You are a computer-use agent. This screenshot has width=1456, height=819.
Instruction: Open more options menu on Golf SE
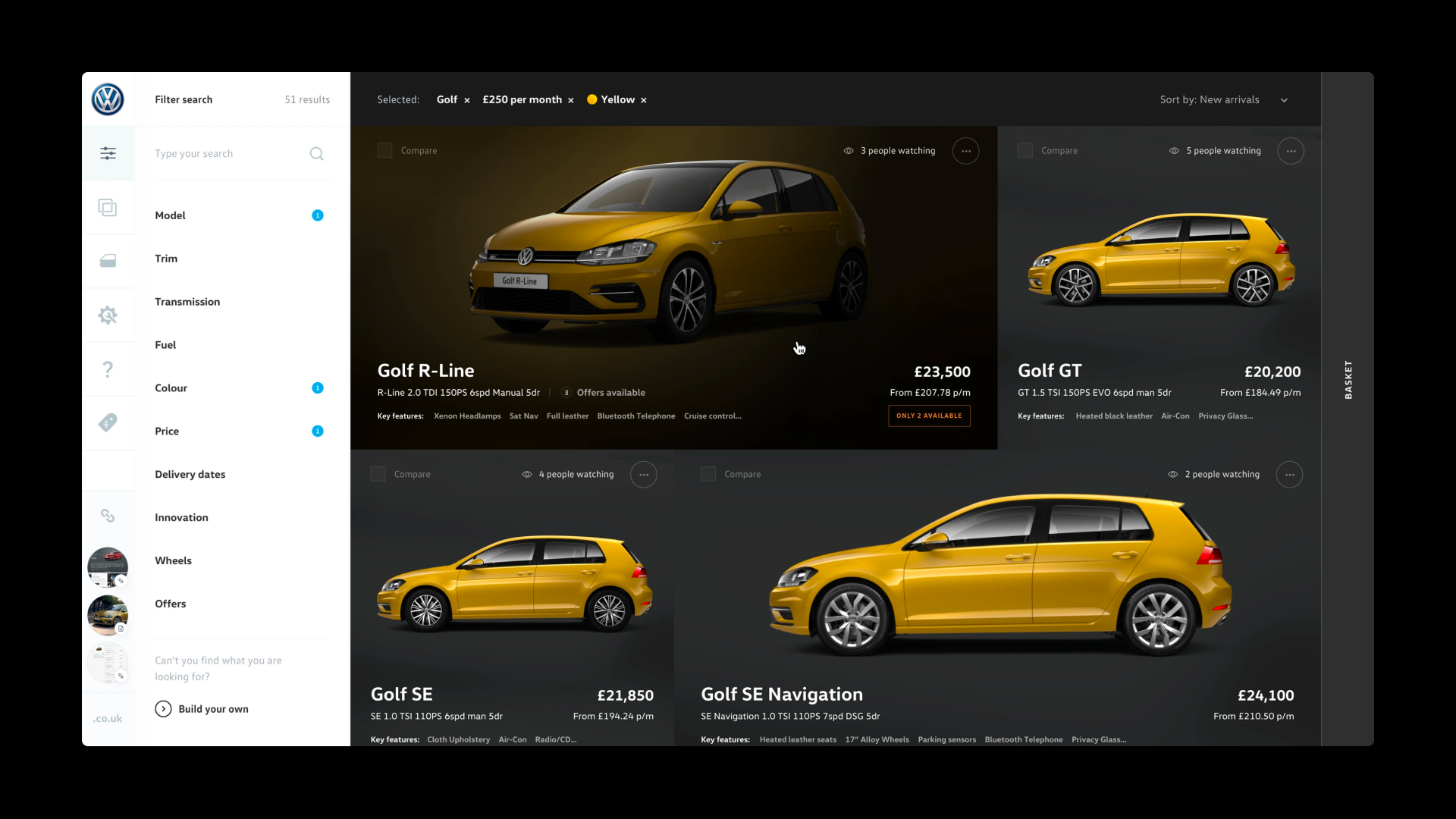pos(643,475)
